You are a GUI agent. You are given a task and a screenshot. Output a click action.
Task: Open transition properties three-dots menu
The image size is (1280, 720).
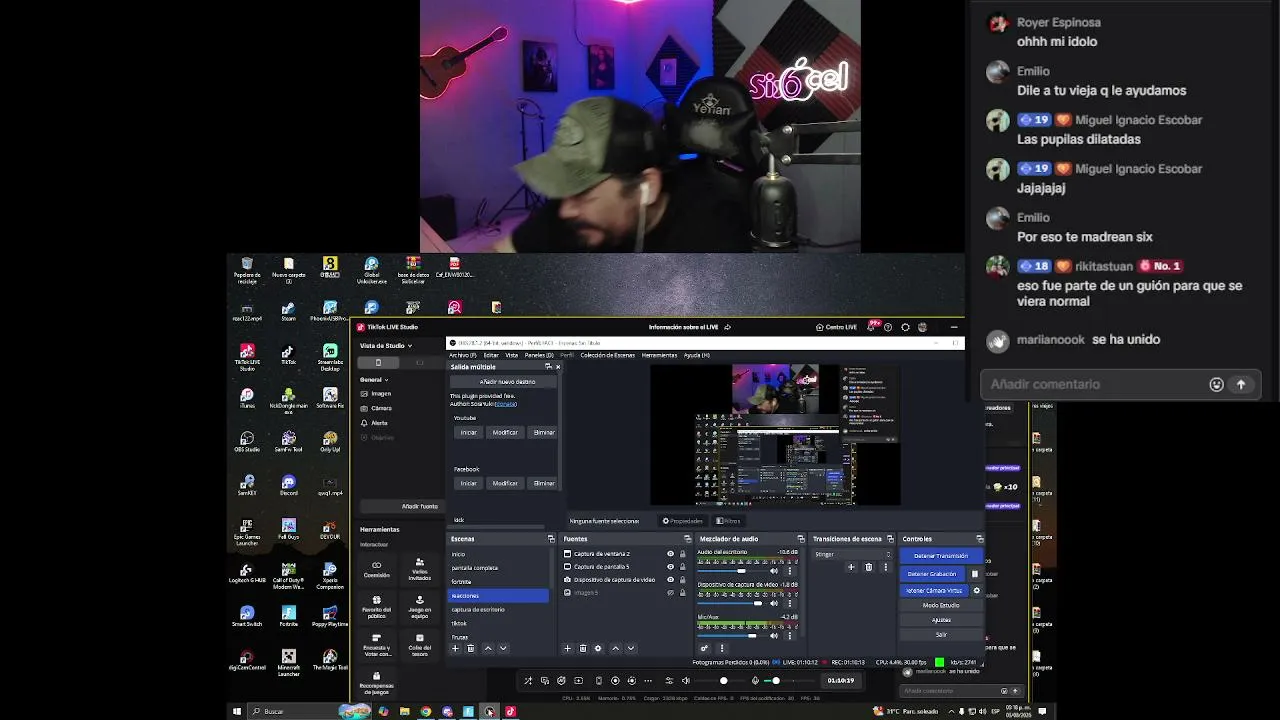pyautogui.click(x=885, y=567)
